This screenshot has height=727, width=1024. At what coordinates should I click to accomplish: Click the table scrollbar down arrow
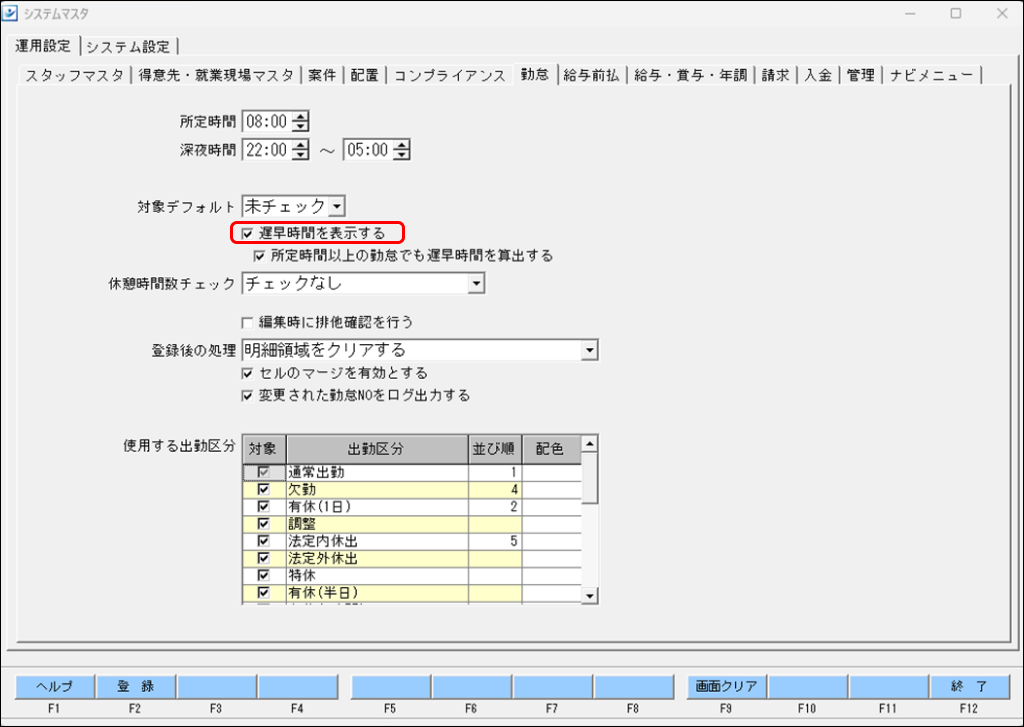(590, 595)
